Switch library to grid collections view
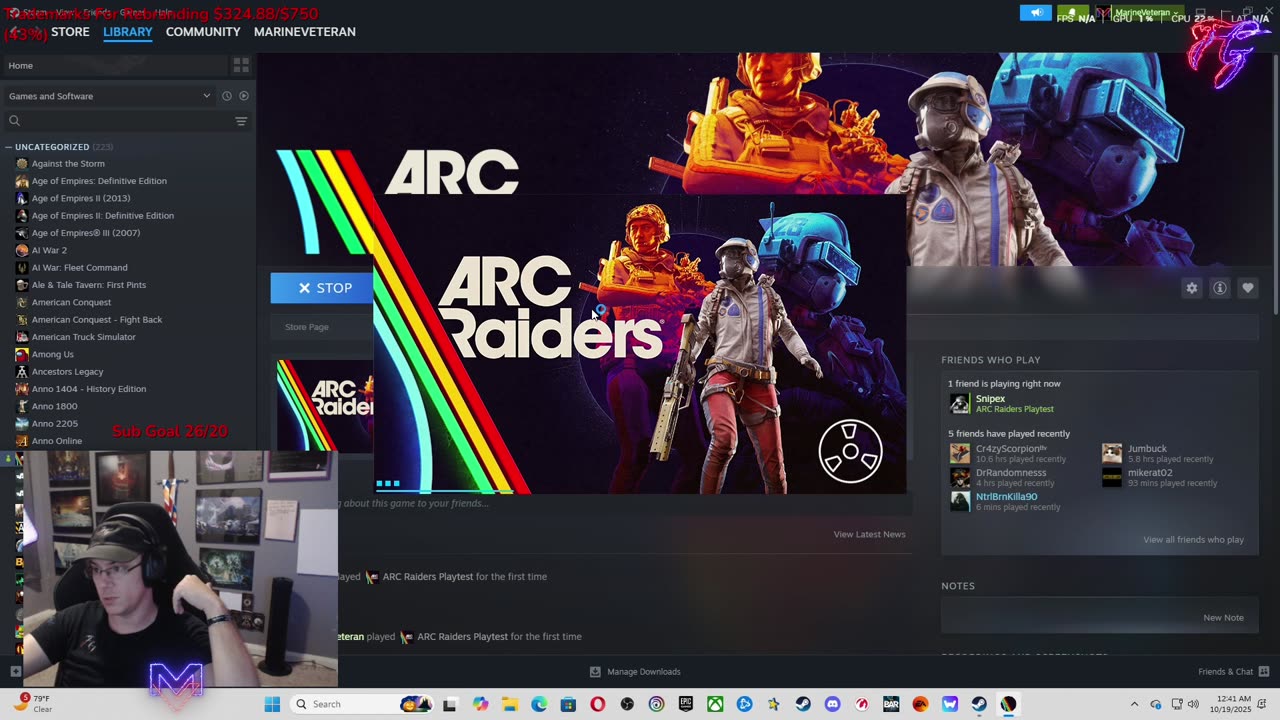 click(x=241, y=65)
